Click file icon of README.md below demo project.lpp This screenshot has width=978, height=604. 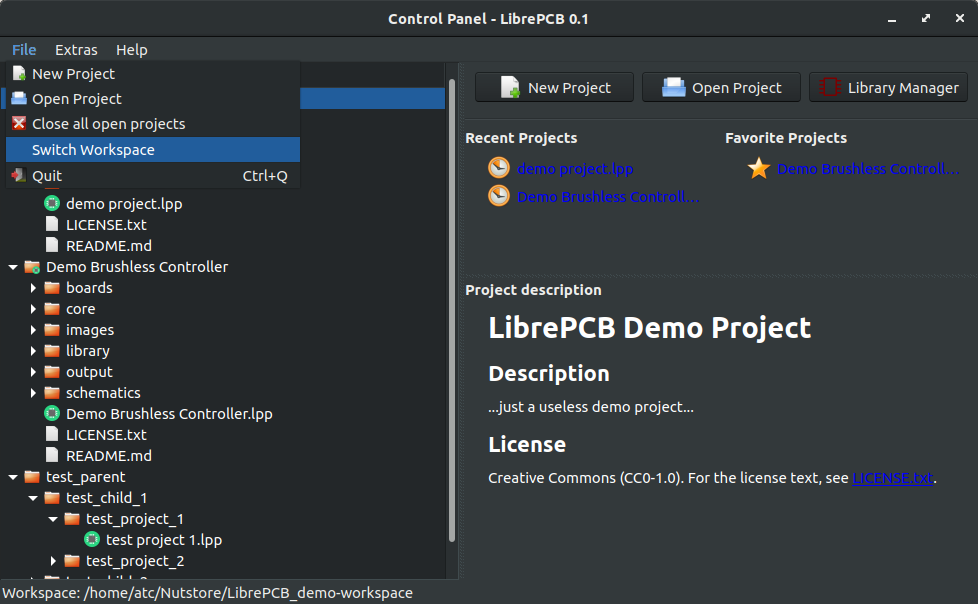(52, 246)
